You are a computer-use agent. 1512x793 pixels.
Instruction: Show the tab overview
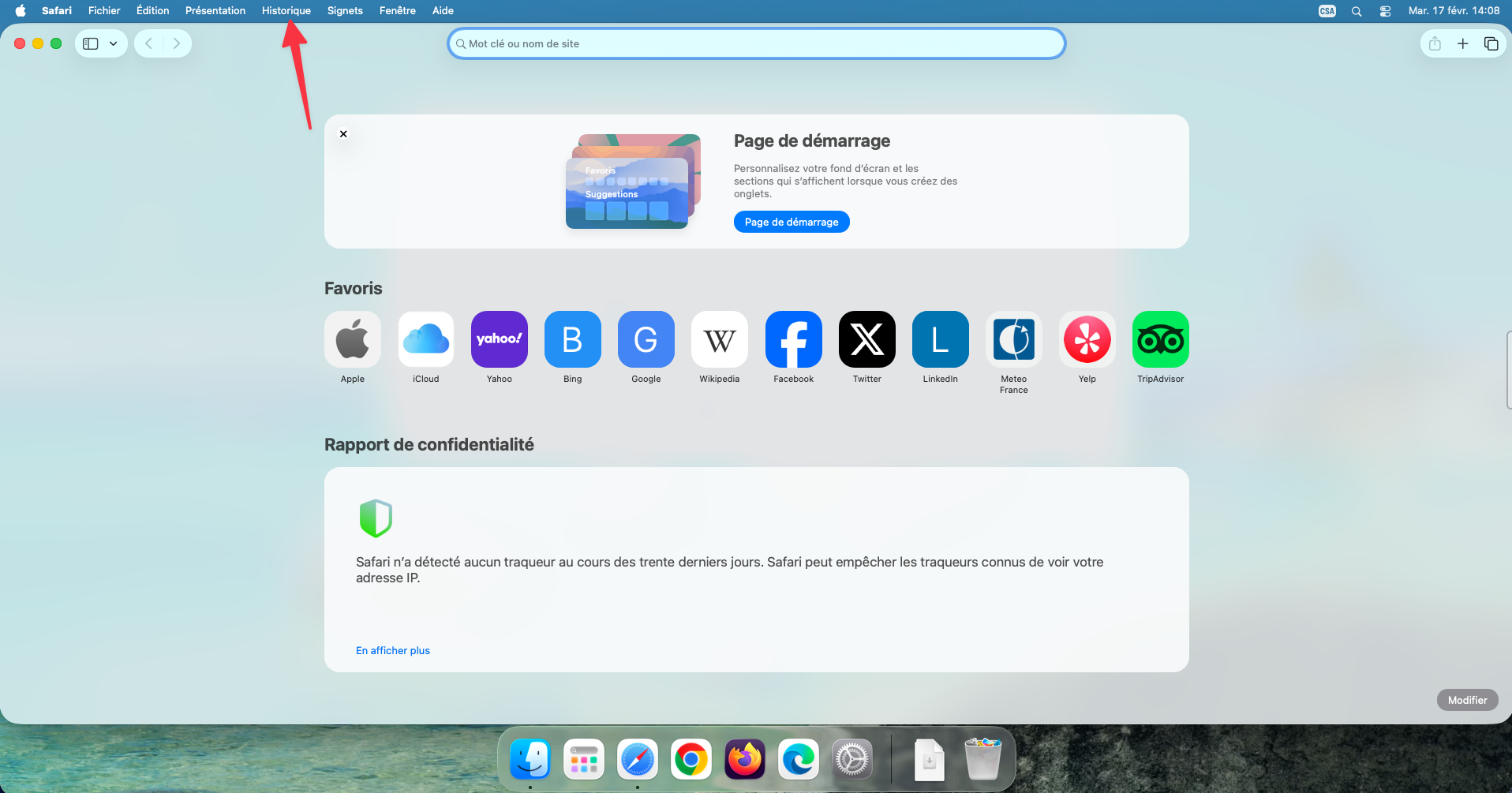pos(1491,43)
